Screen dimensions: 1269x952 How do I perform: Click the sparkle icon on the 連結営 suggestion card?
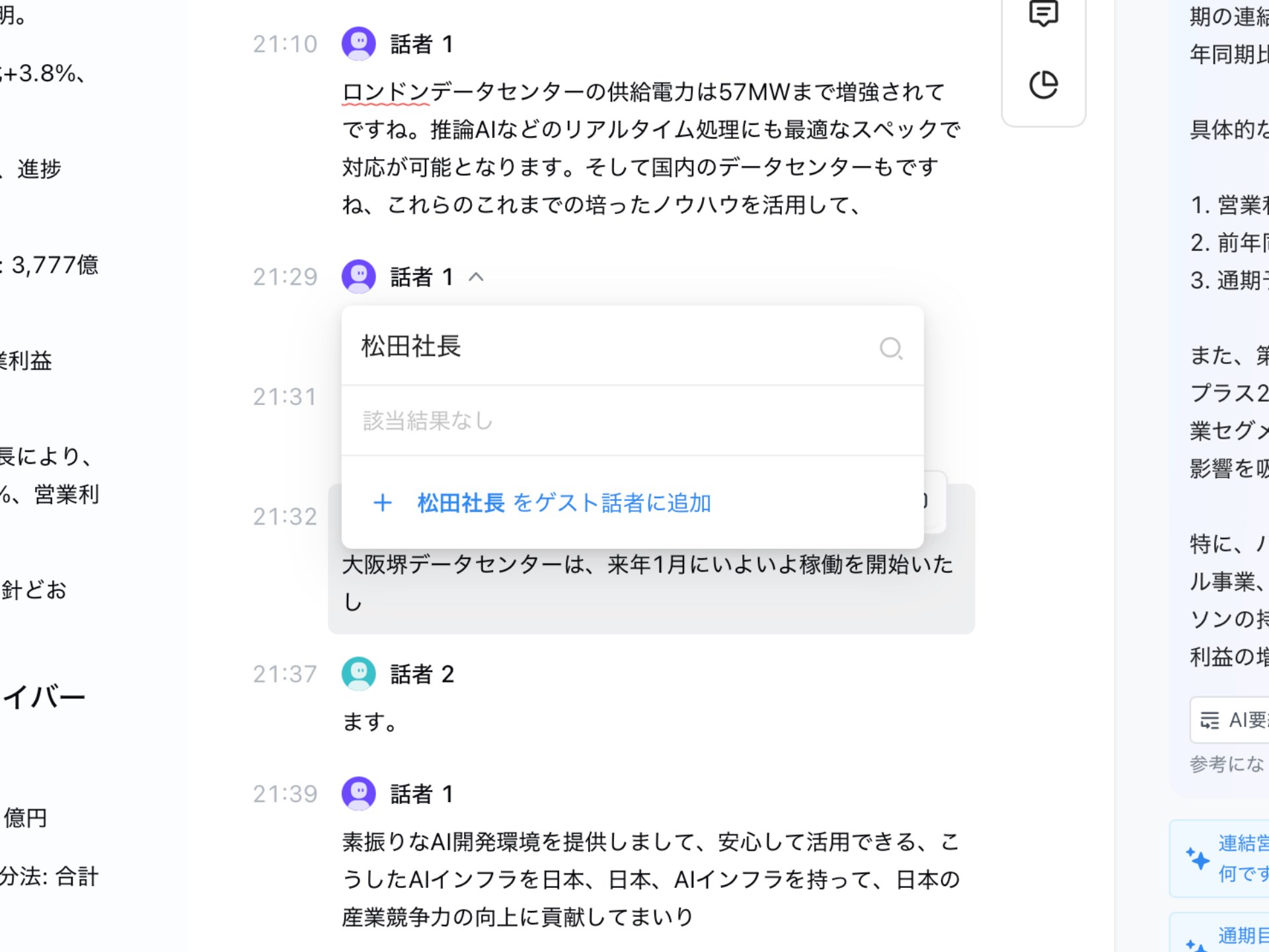pos(1198,859)
